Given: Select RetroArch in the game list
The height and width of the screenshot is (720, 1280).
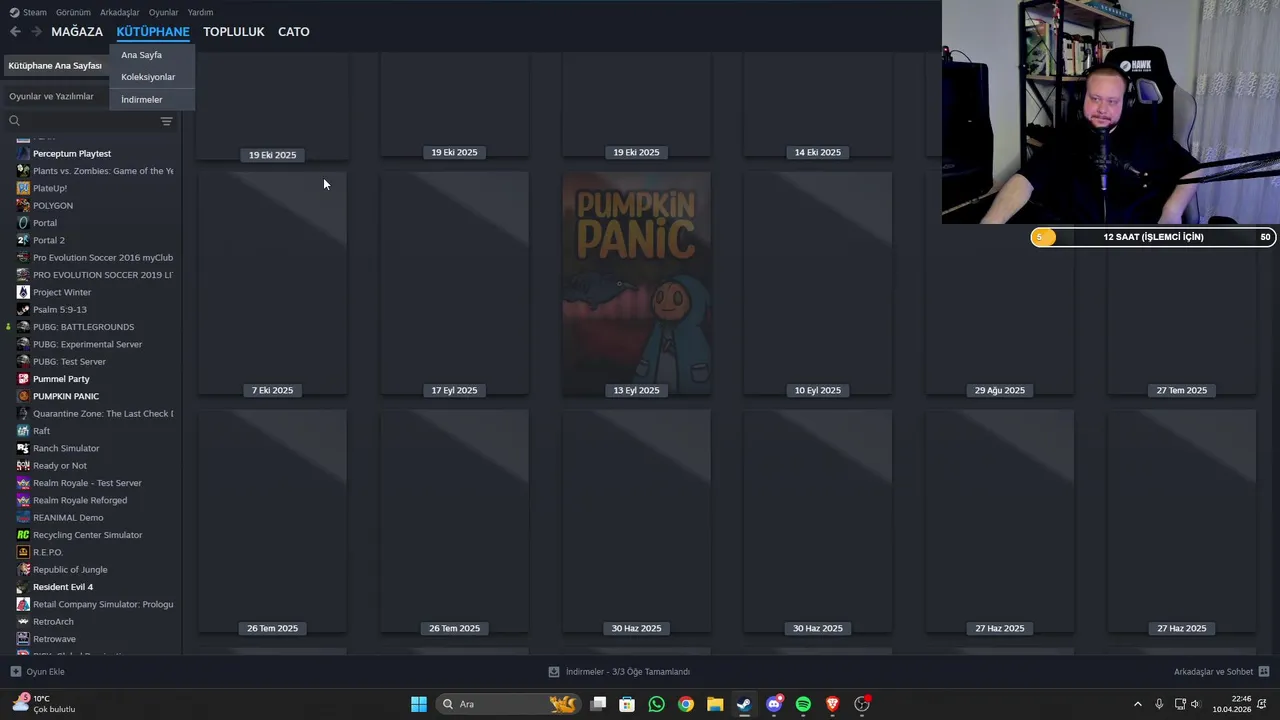Looking at the screenshot, I should (x=53, y=622).
